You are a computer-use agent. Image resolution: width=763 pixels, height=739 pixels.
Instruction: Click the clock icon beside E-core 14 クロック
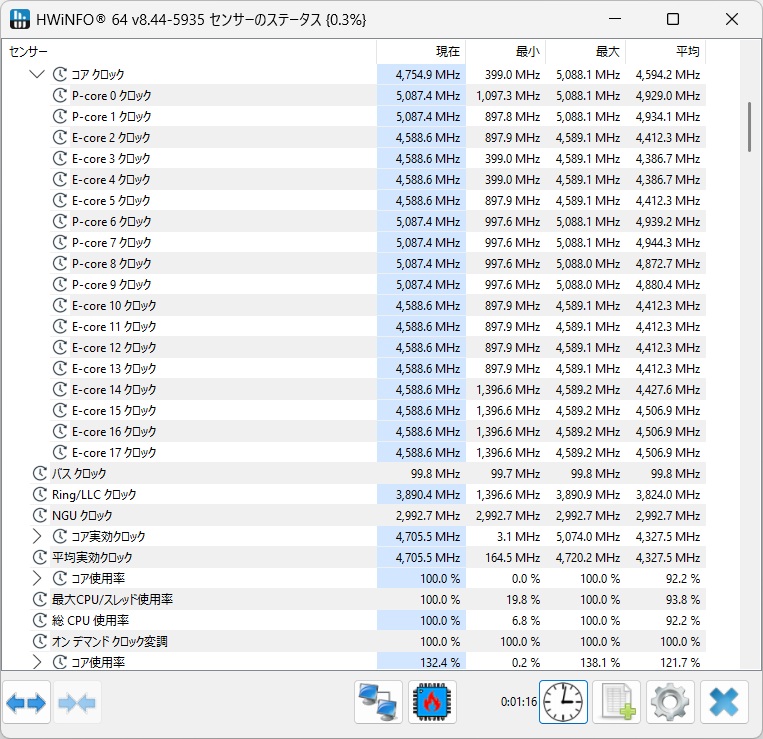59,389
